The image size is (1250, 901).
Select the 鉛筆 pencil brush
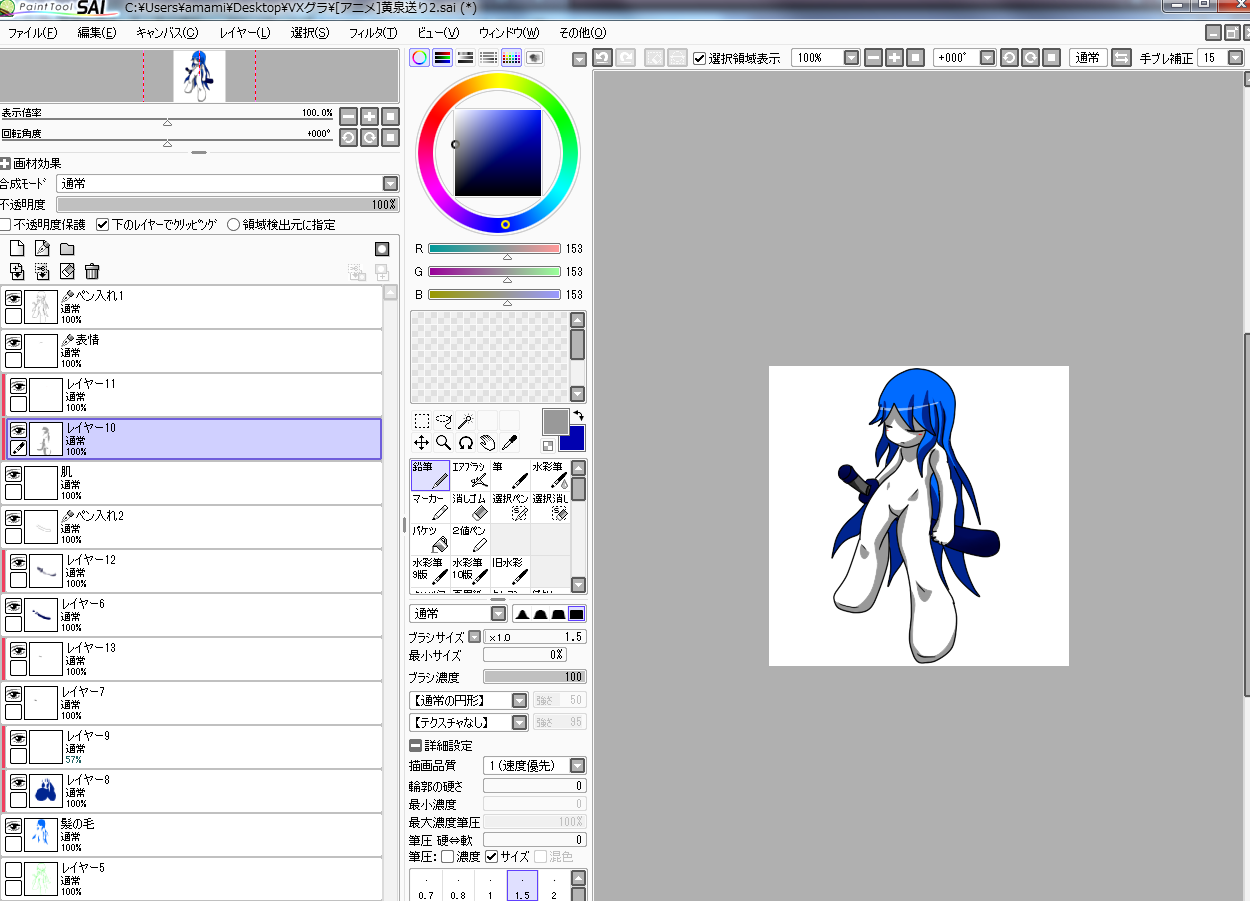pos(430,475)
